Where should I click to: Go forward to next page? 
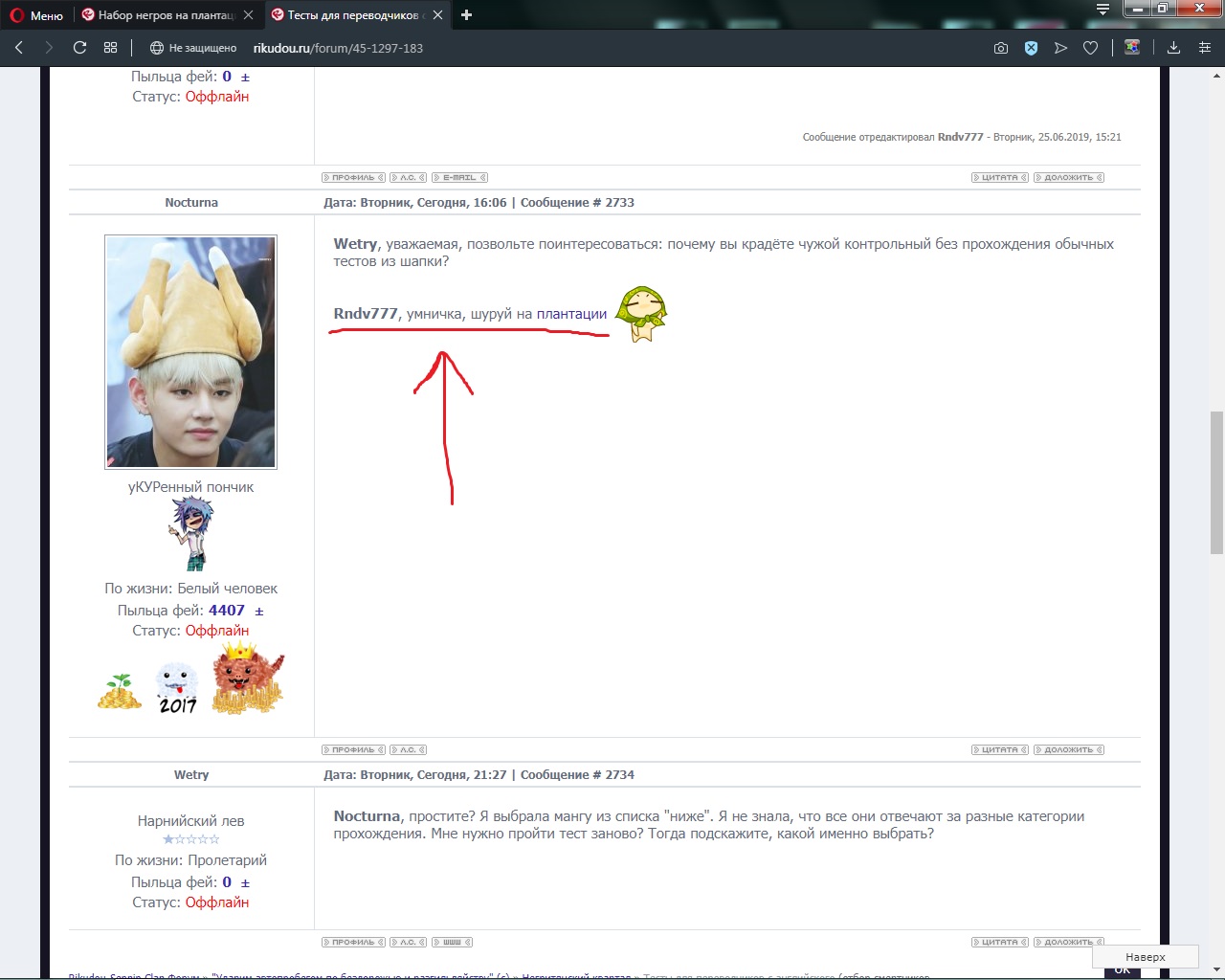pyautogui.click(x=49, y=48)
